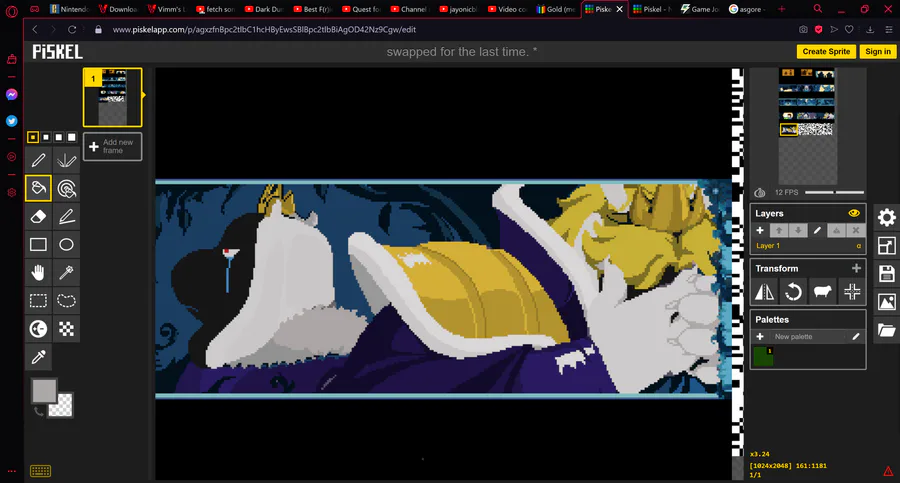900x483 pixels.
Task: Select the Rectangle tool
Action: 38,245
